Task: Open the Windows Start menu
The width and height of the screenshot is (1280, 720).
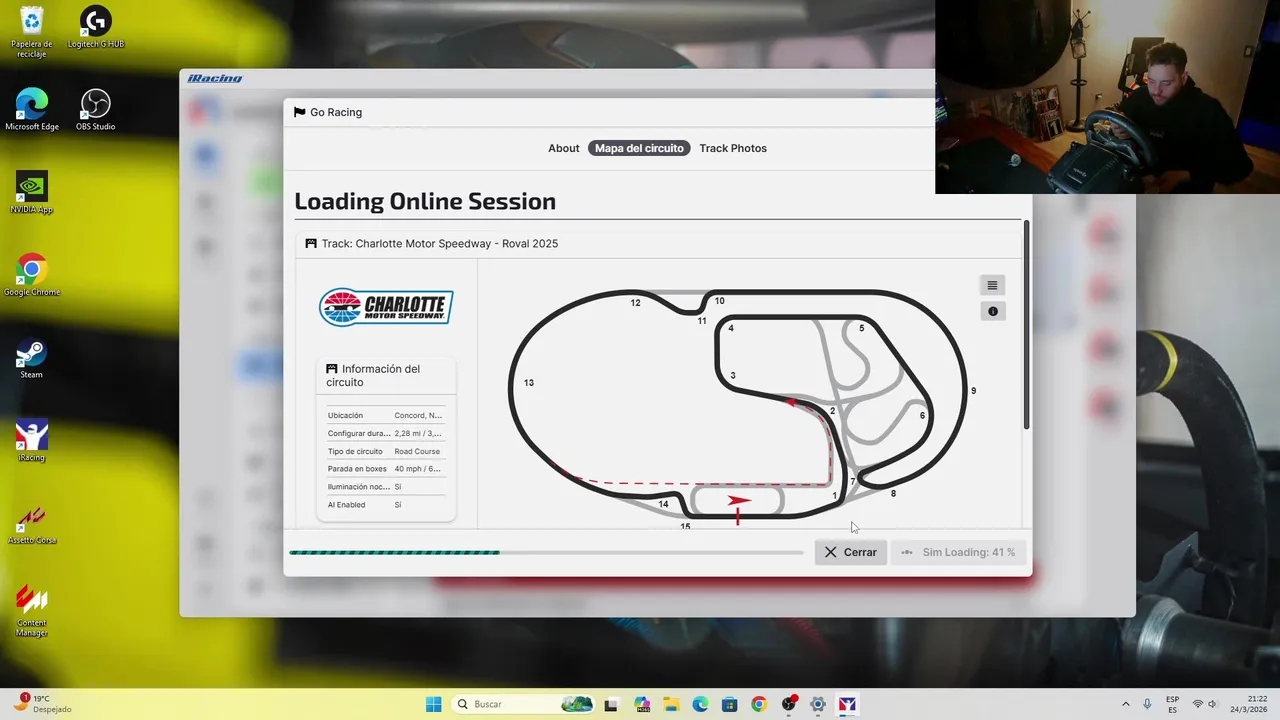Action: (x=433, y=704)
